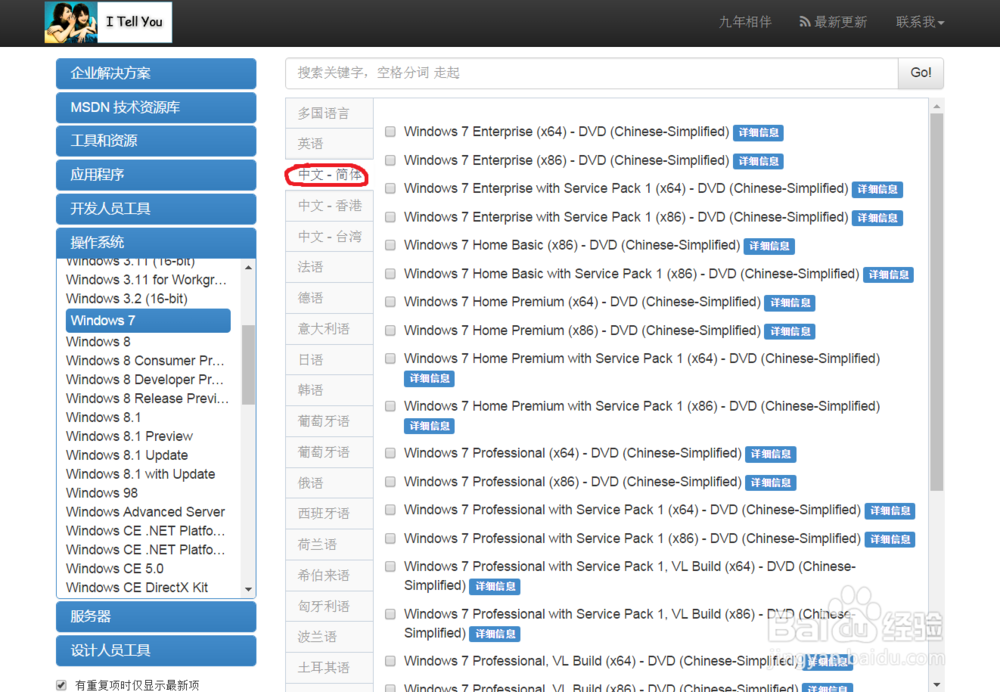Image resolution: width=1000 pixels, height=692 pixels.
Task: Select the 日语 language option
Action: pos(329,359)
